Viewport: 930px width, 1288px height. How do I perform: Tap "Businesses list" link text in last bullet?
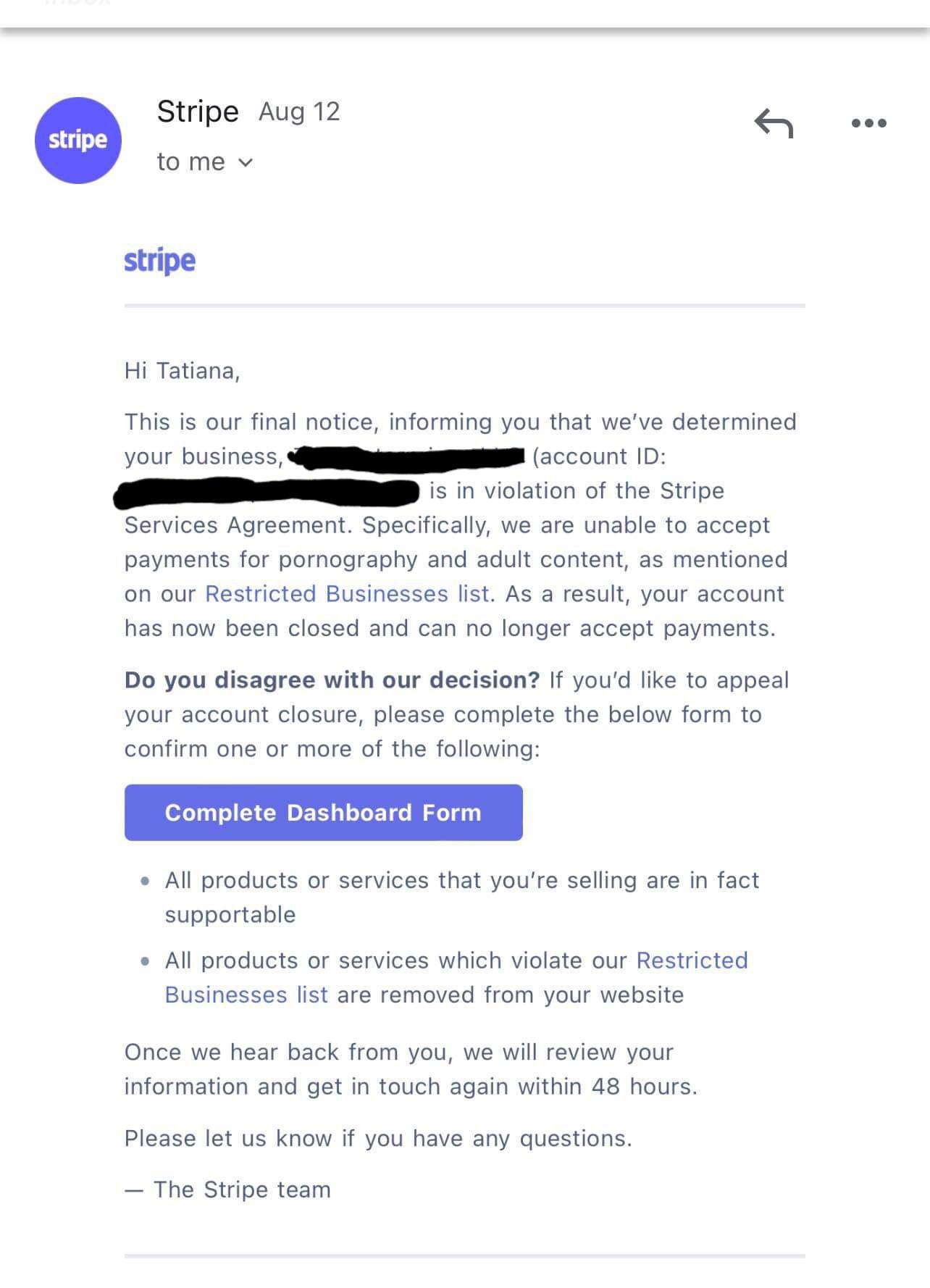[246, 995]
